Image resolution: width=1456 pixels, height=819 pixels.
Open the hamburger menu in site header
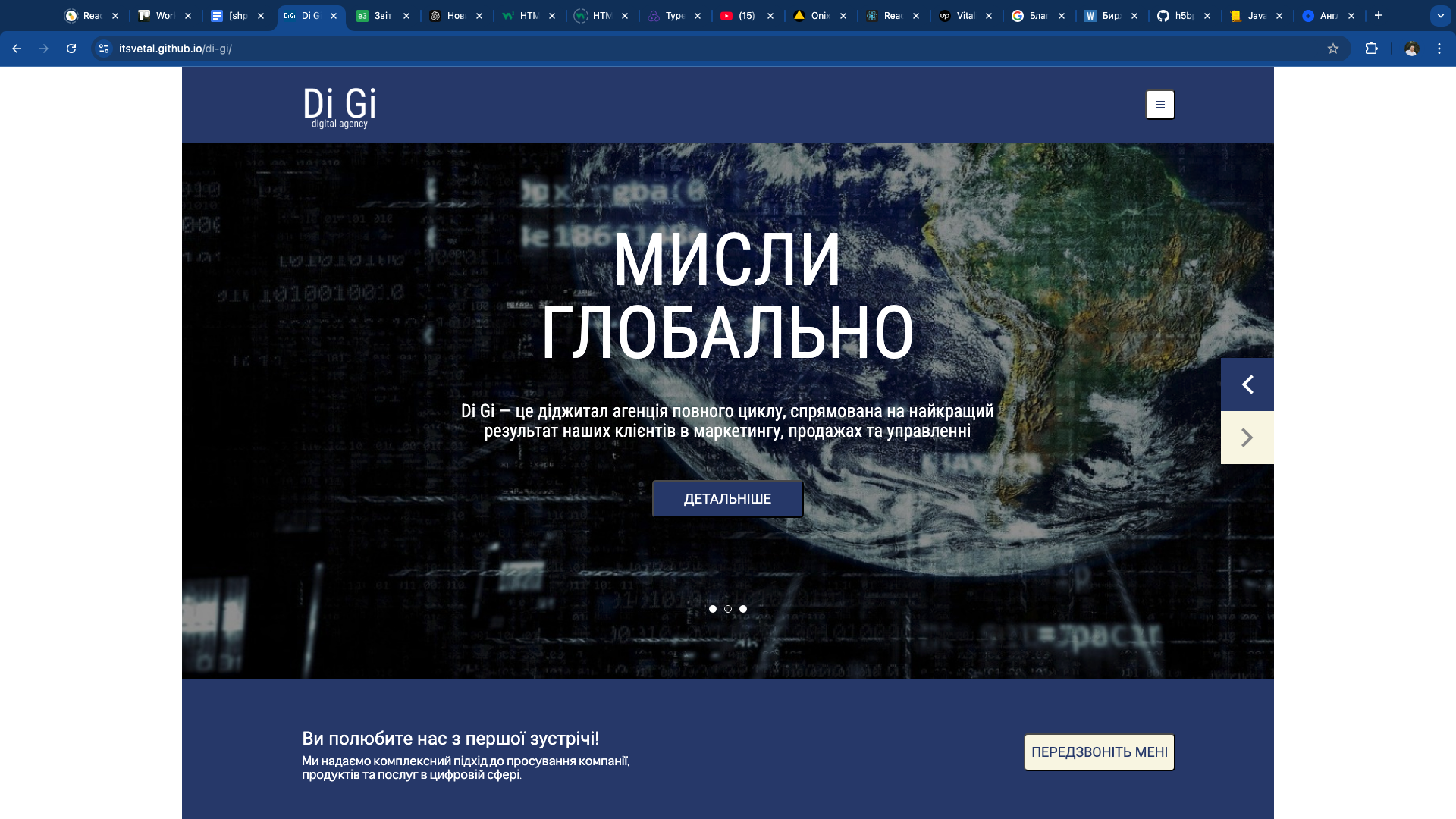pos(1159,105)
